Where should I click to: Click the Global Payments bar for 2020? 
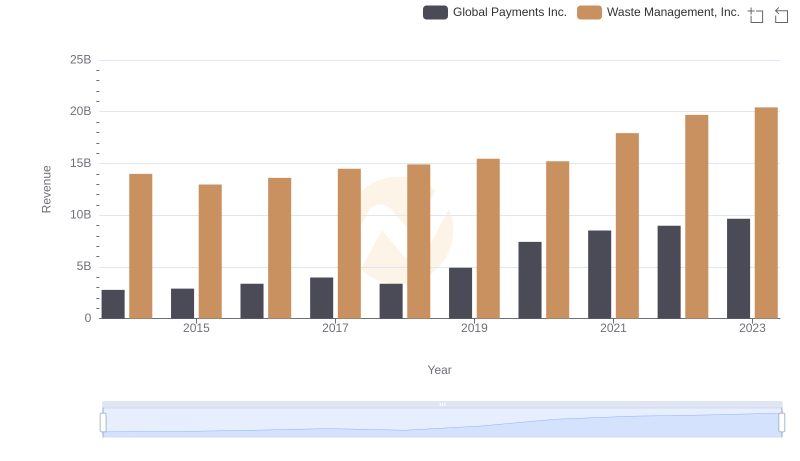point(530,280)
